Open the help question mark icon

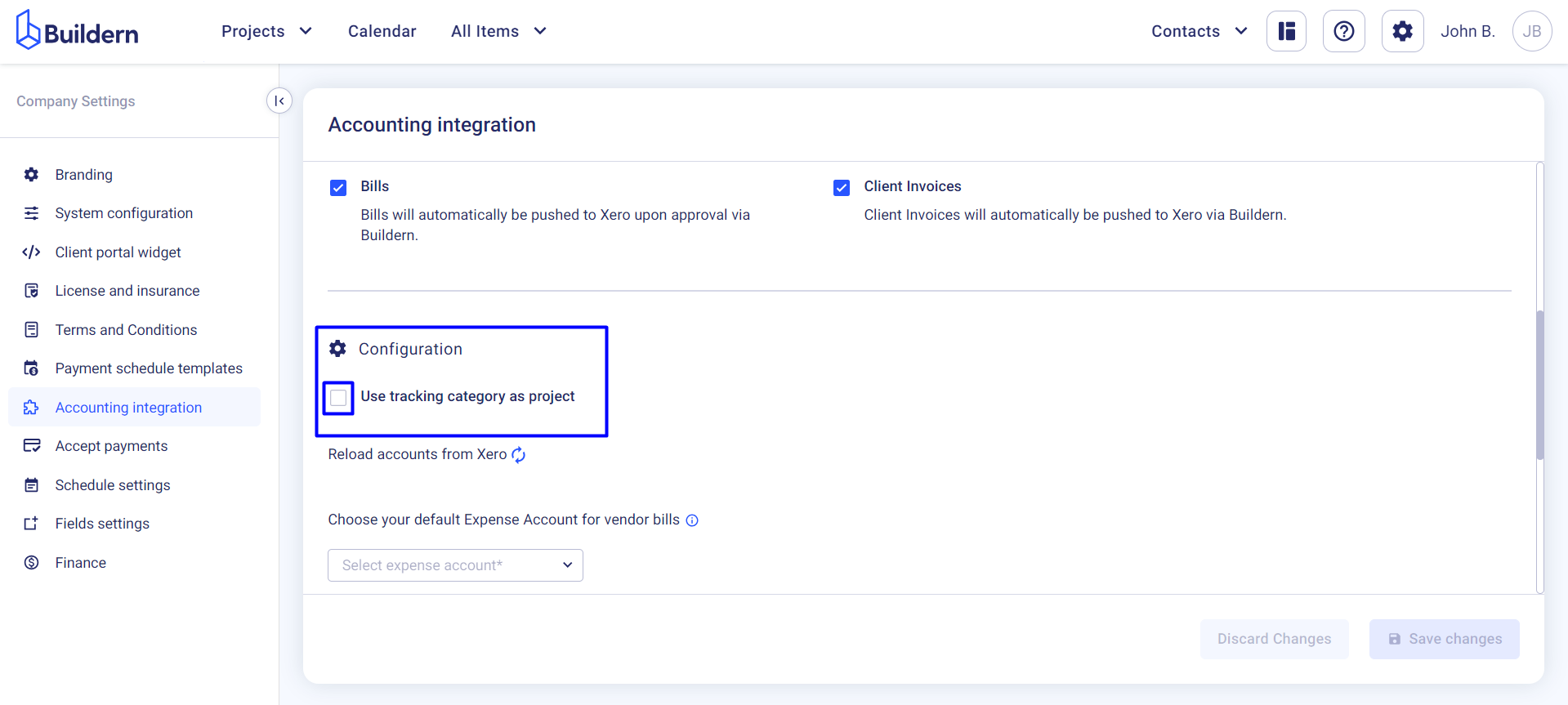point(1344,31)
